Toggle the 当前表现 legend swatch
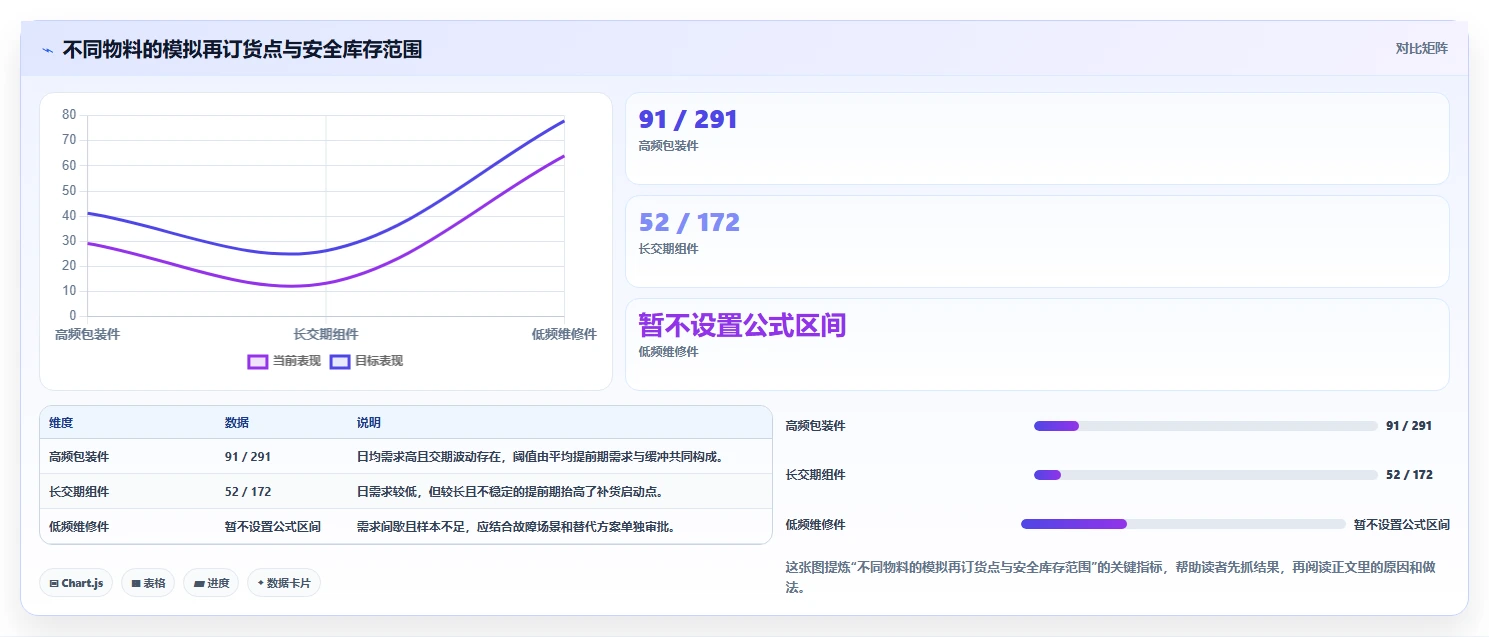Image resolution: width=1489 pixels, height=637 pixels. coord(258,361)
